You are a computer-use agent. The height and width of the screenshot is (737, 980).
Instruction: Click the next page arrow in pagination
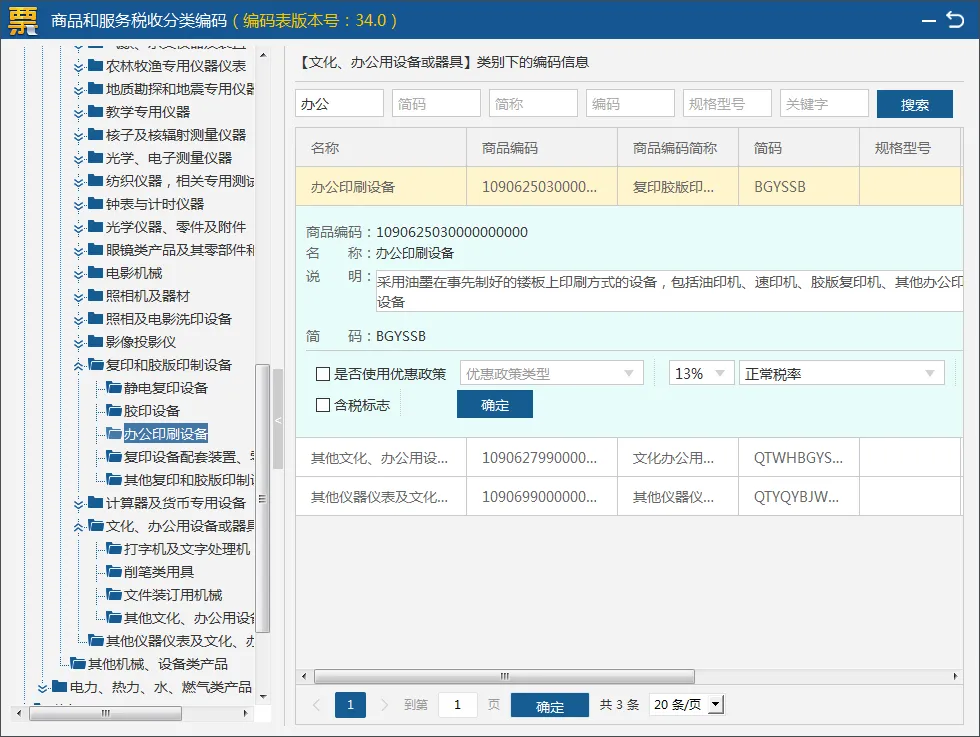[x=384, y=705]
